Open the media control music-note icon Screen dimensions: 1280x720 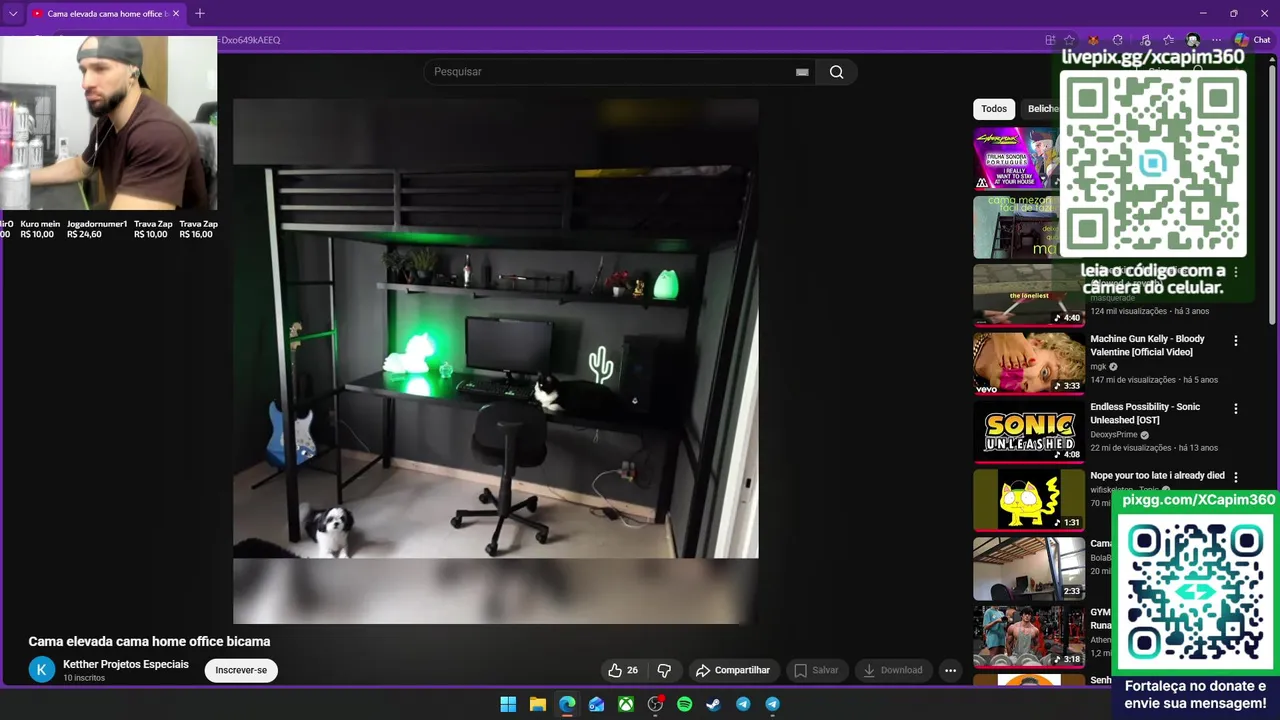click(x=1145, y=40)
